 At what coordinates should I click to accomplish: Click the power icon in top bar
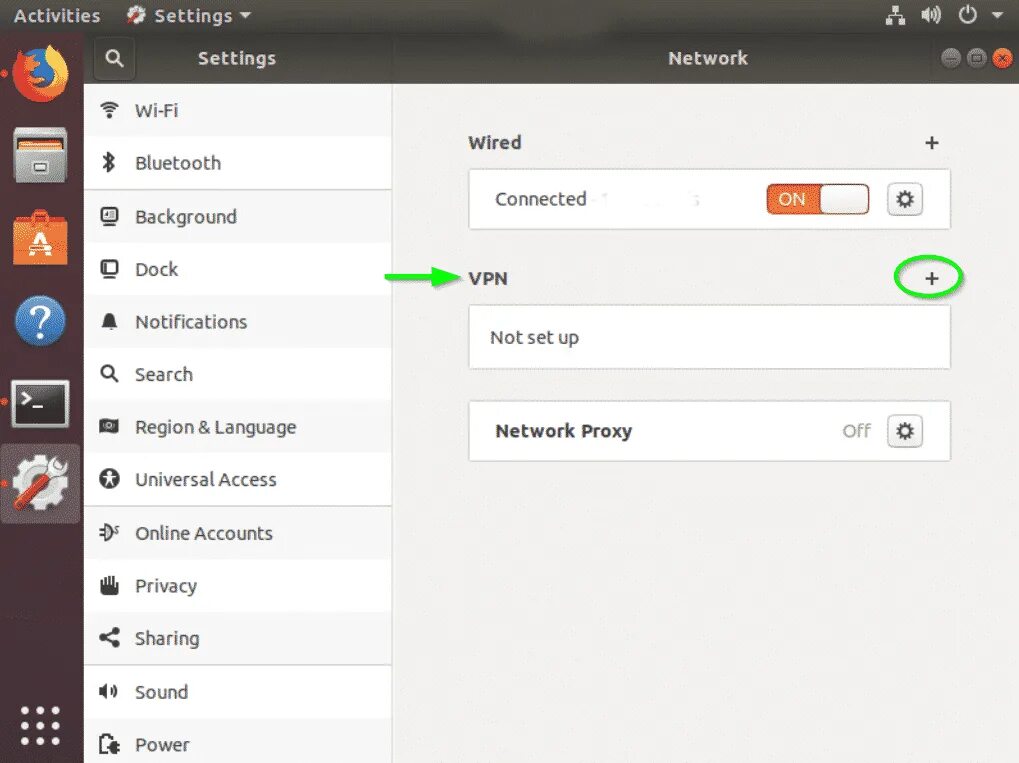pos(968,15)
